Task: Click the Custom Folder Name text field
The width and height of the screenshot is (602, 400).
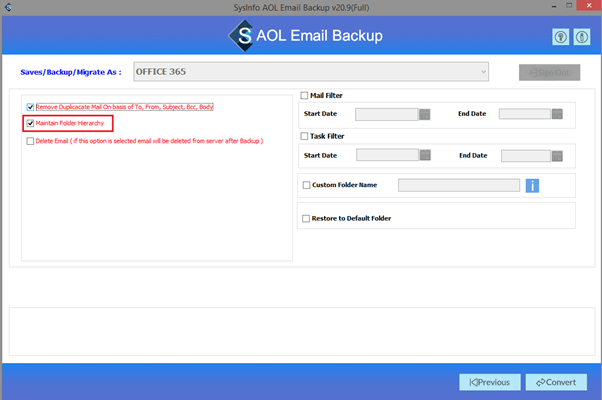Action: pos(458,185)
